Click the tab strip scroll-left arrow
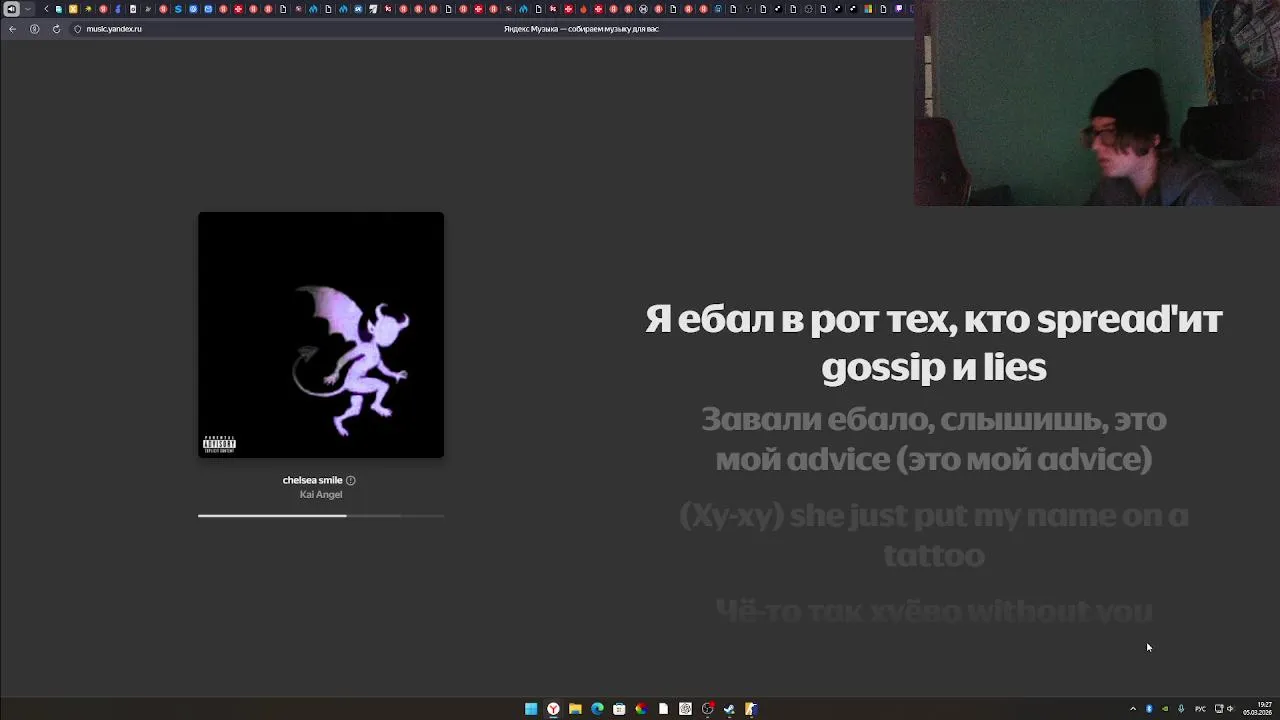 tap(46, 9)
